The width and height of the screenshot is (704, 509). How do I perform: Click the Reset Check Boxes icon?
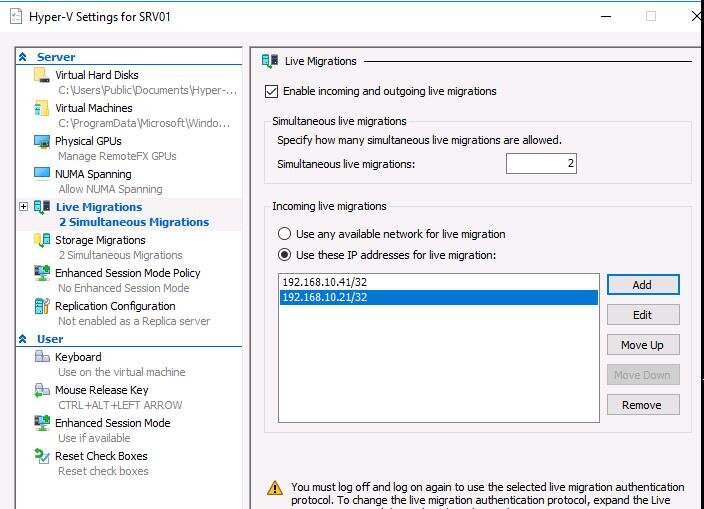click(42, 456)
